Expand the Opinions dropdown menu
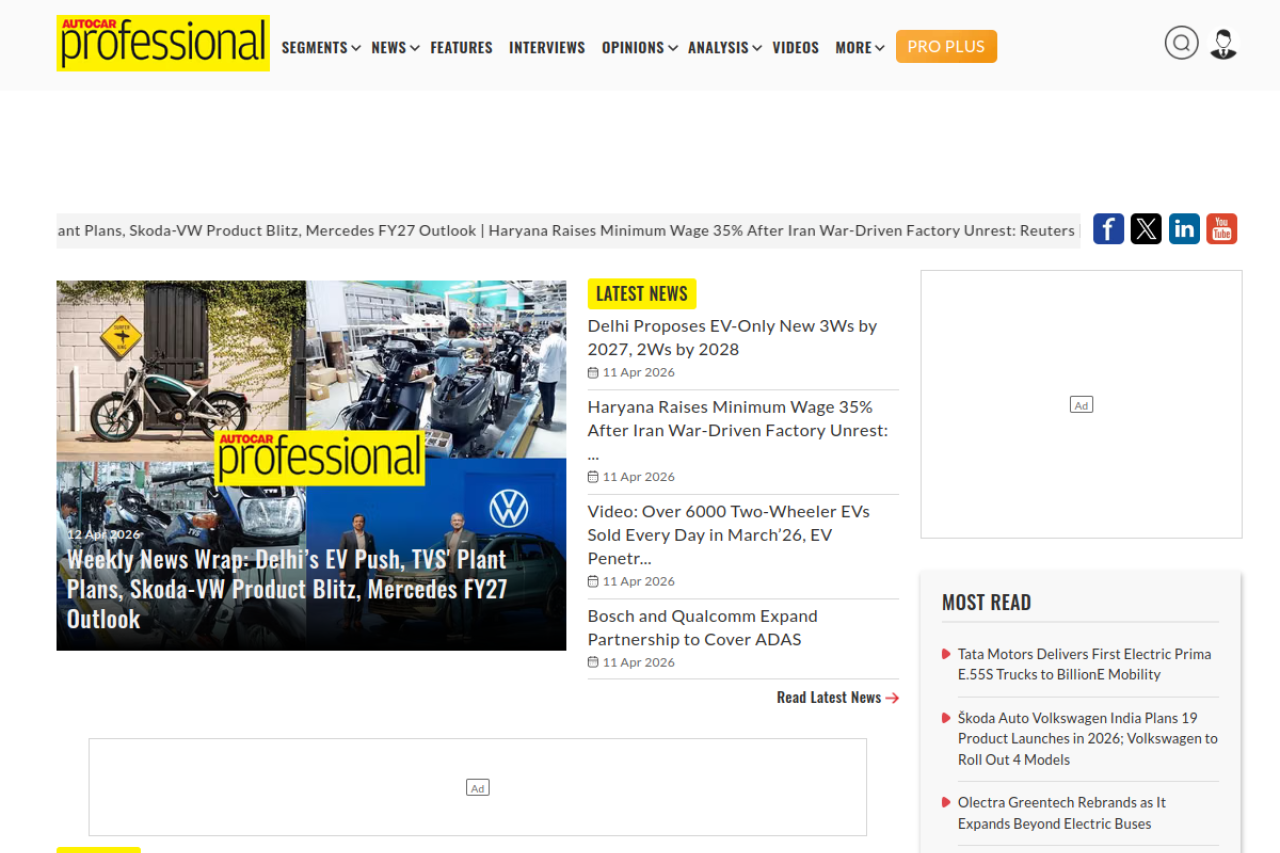 point(639,47)
